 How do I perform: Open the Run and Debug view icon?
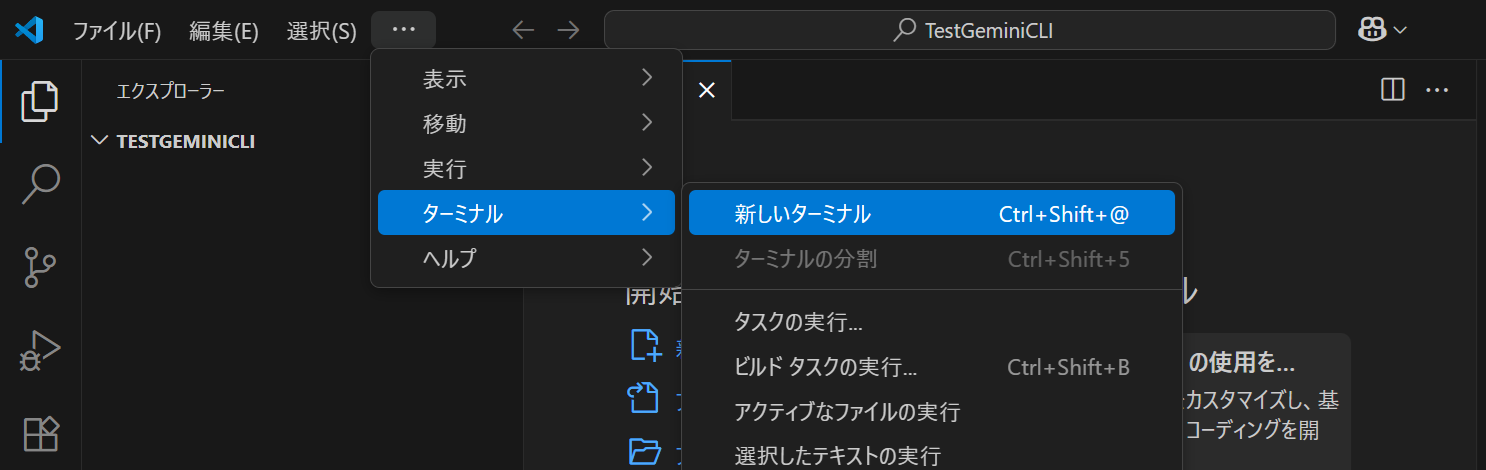[x=40, y=351]
